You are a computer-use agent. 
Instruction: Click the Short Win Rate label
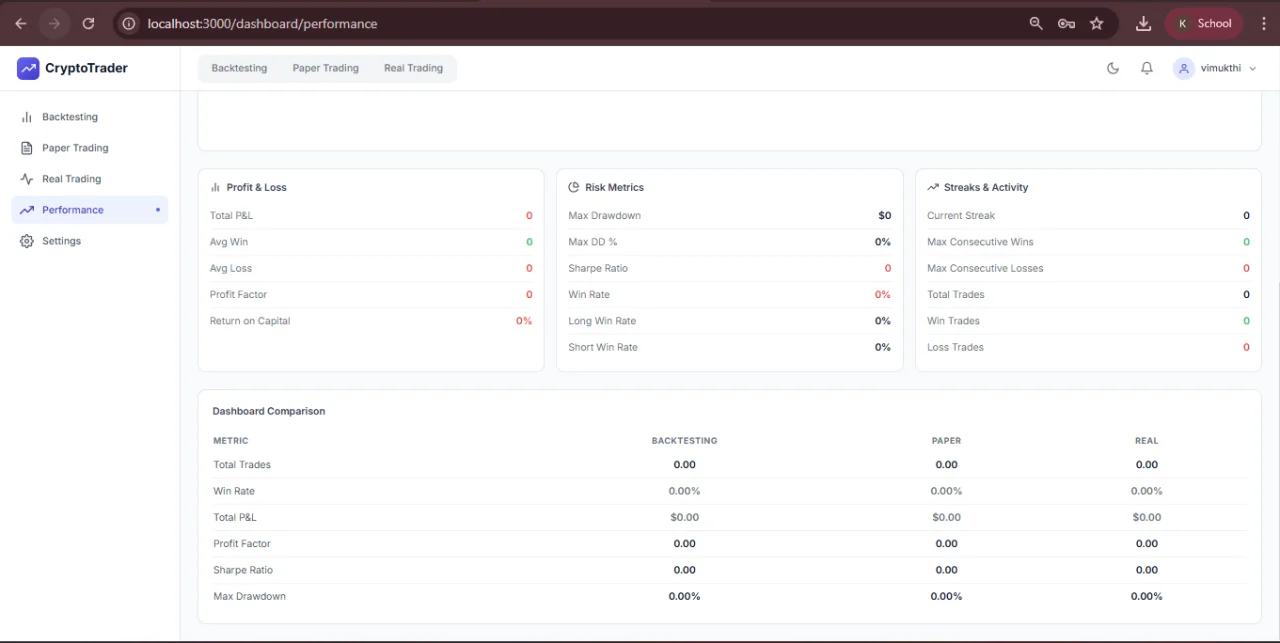603,347
